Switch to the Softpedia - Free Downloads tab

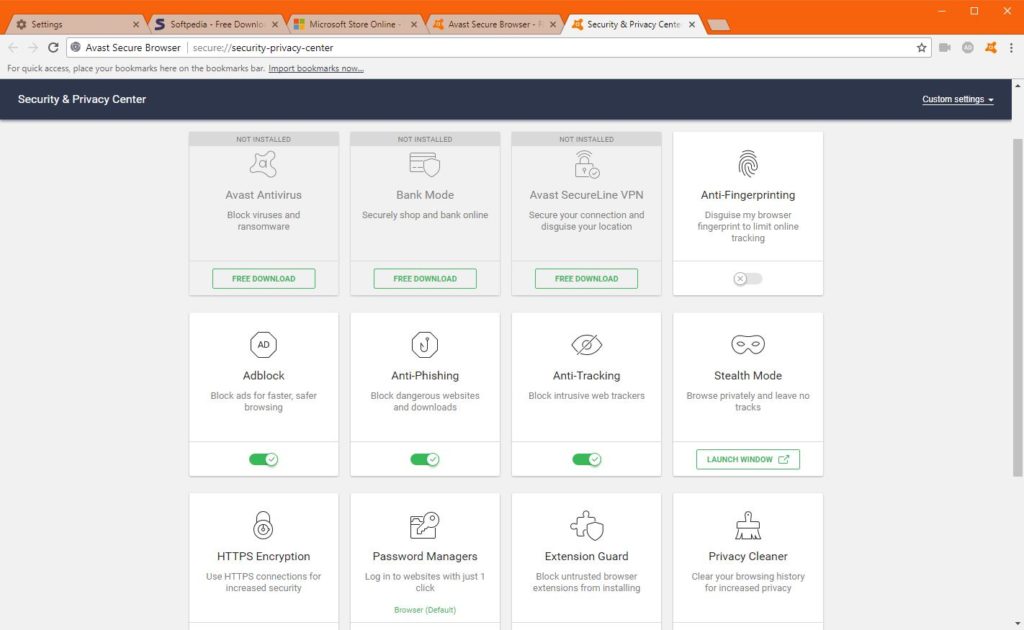(216, 24)
